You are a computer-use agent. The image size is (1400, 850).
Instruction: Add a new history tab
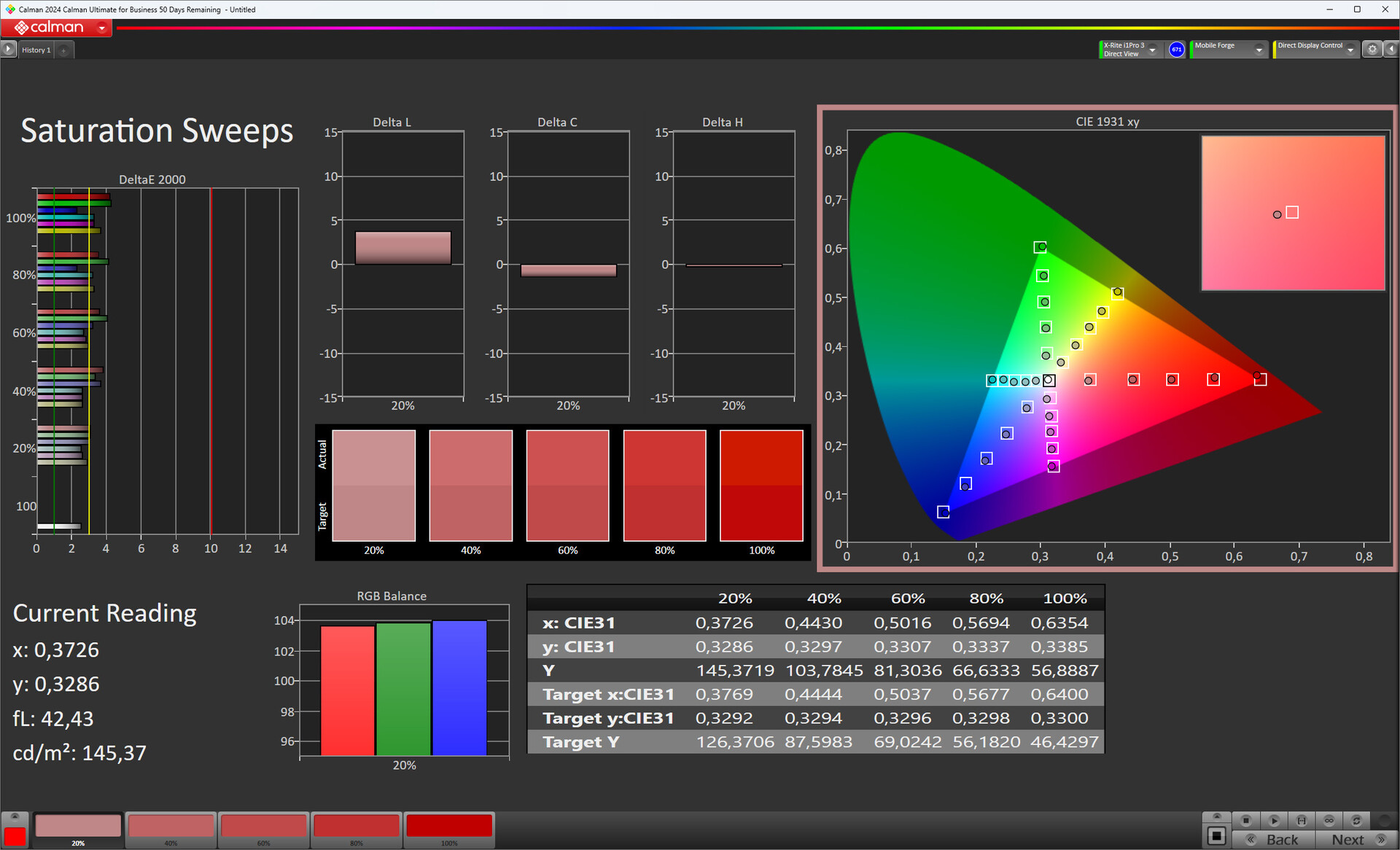pyautogui.click(x=64, y=50)
